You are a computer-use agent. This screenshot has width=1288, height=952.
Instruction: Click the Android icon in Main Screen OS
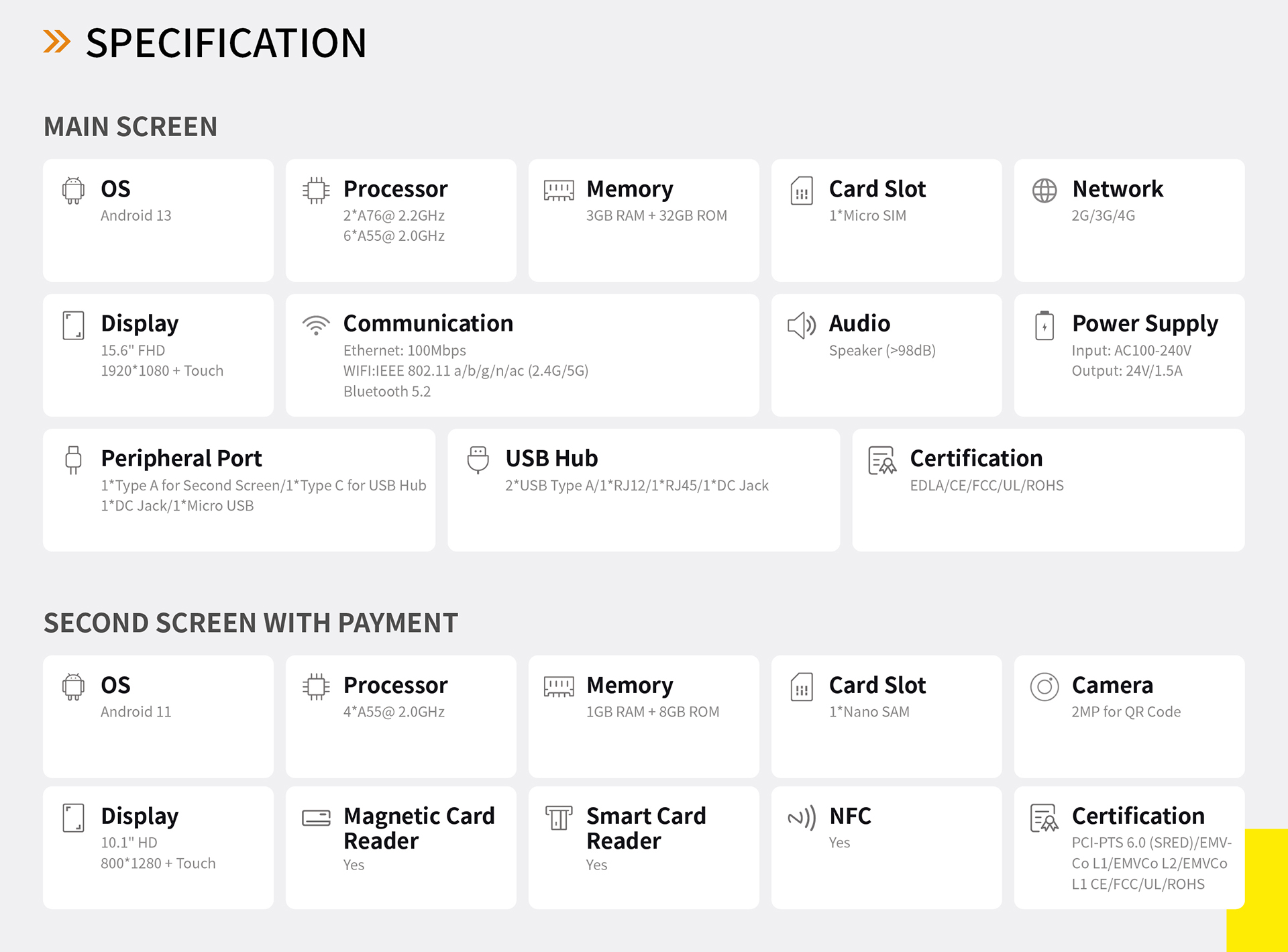click(73, 191)
